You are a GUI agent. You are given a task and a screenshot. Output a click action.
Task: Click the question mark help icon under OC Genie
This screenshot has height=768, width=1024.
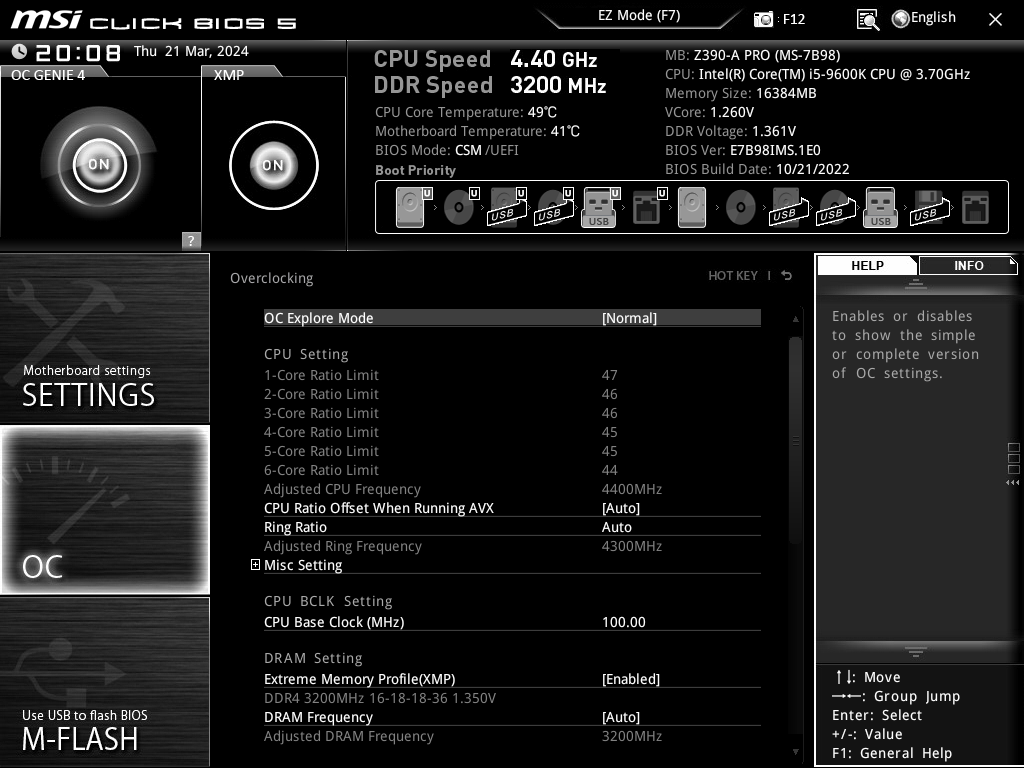[191, 240]
